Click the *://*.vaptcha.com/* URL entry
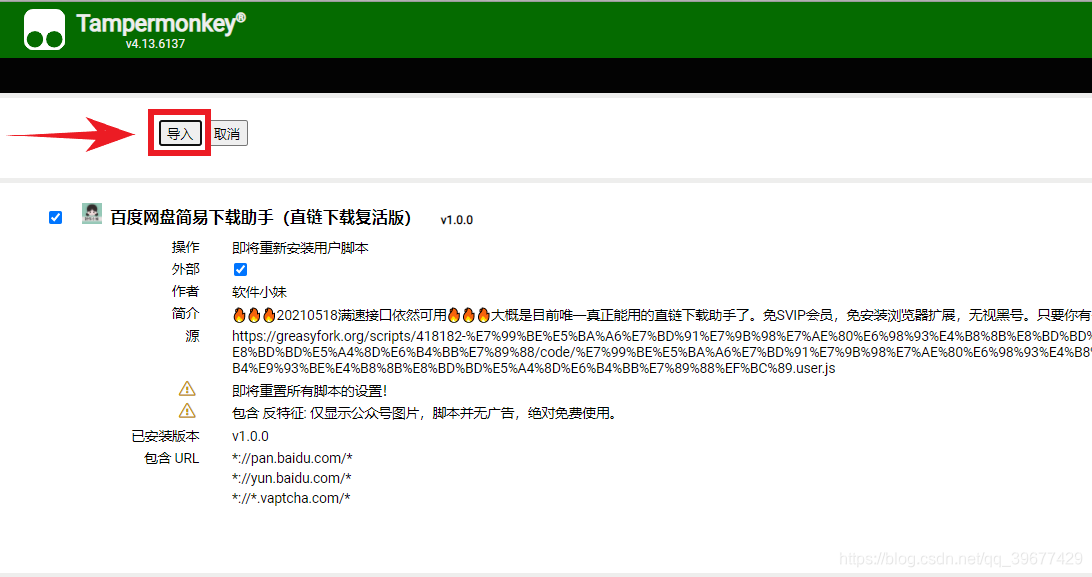This screenshot has width=1092, height=577. [x=291, y=498]
